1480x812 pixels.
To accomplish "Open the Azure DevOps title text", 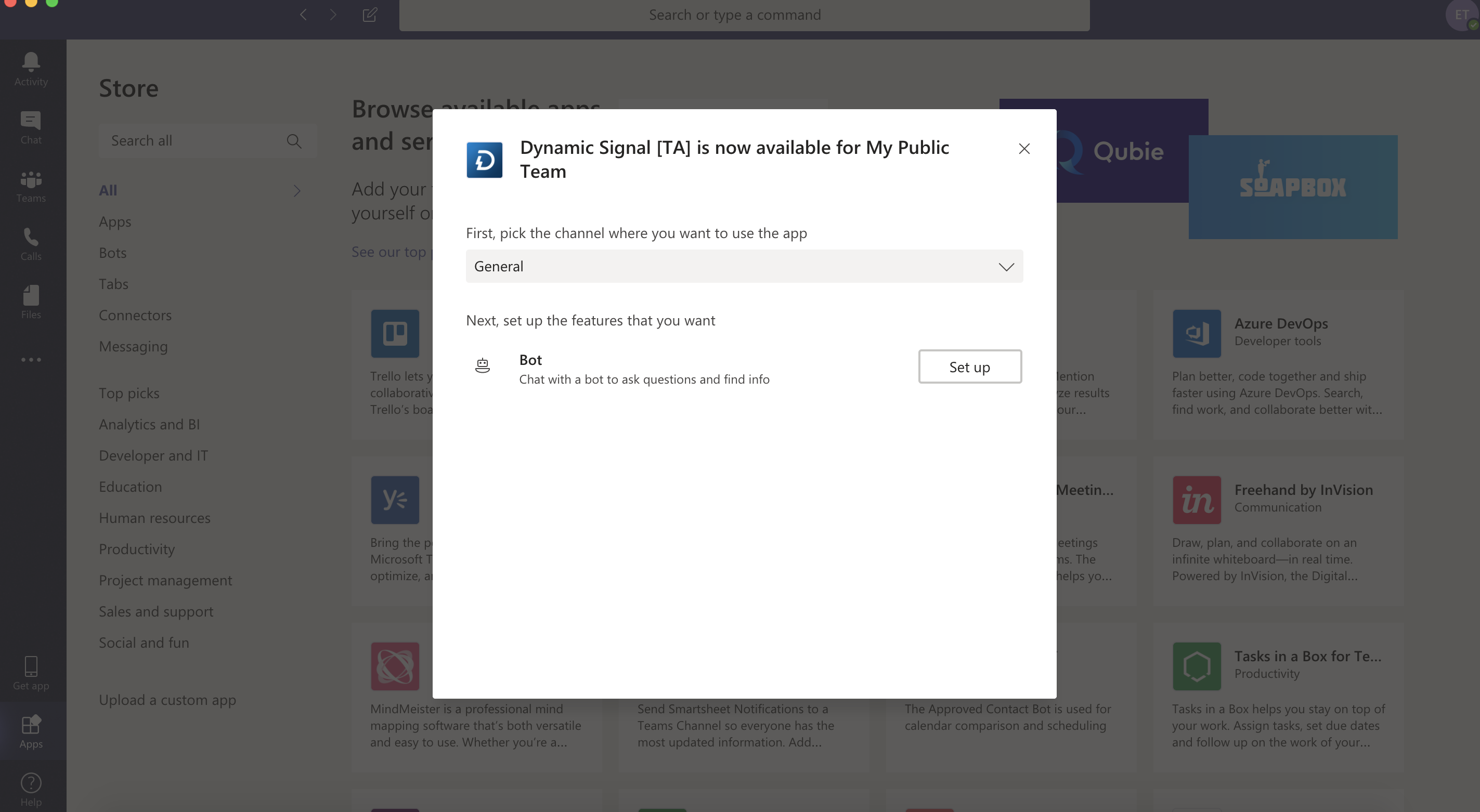I will tap(1281, 324).
